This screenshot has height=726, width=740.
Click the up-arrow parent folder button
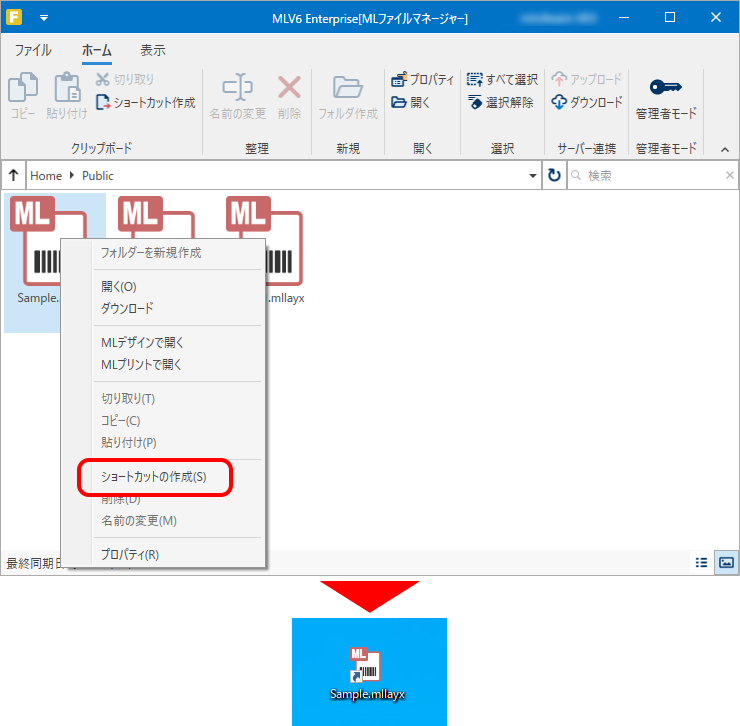[13, 176]
